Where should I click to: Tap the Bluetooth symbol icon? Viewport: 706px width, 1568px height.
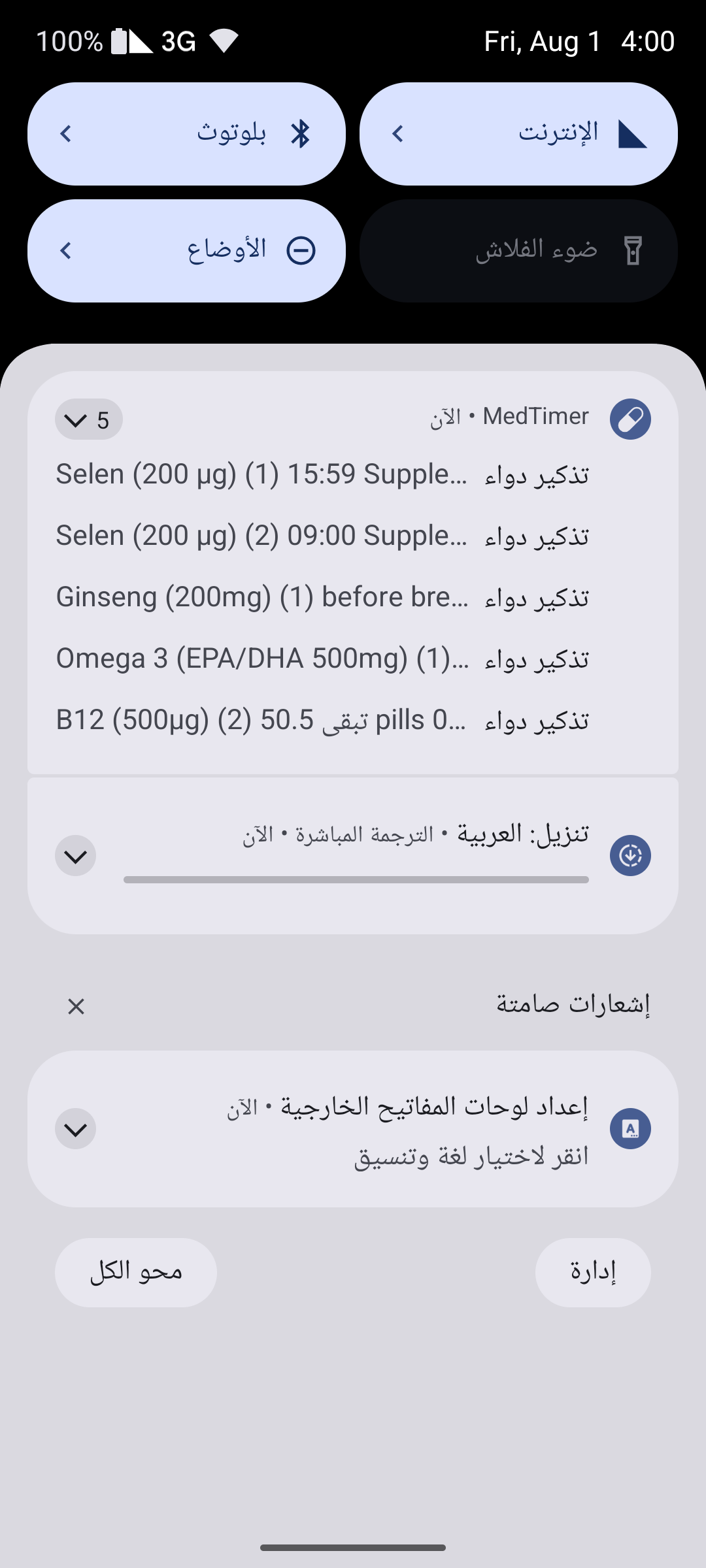coord(301,134)
